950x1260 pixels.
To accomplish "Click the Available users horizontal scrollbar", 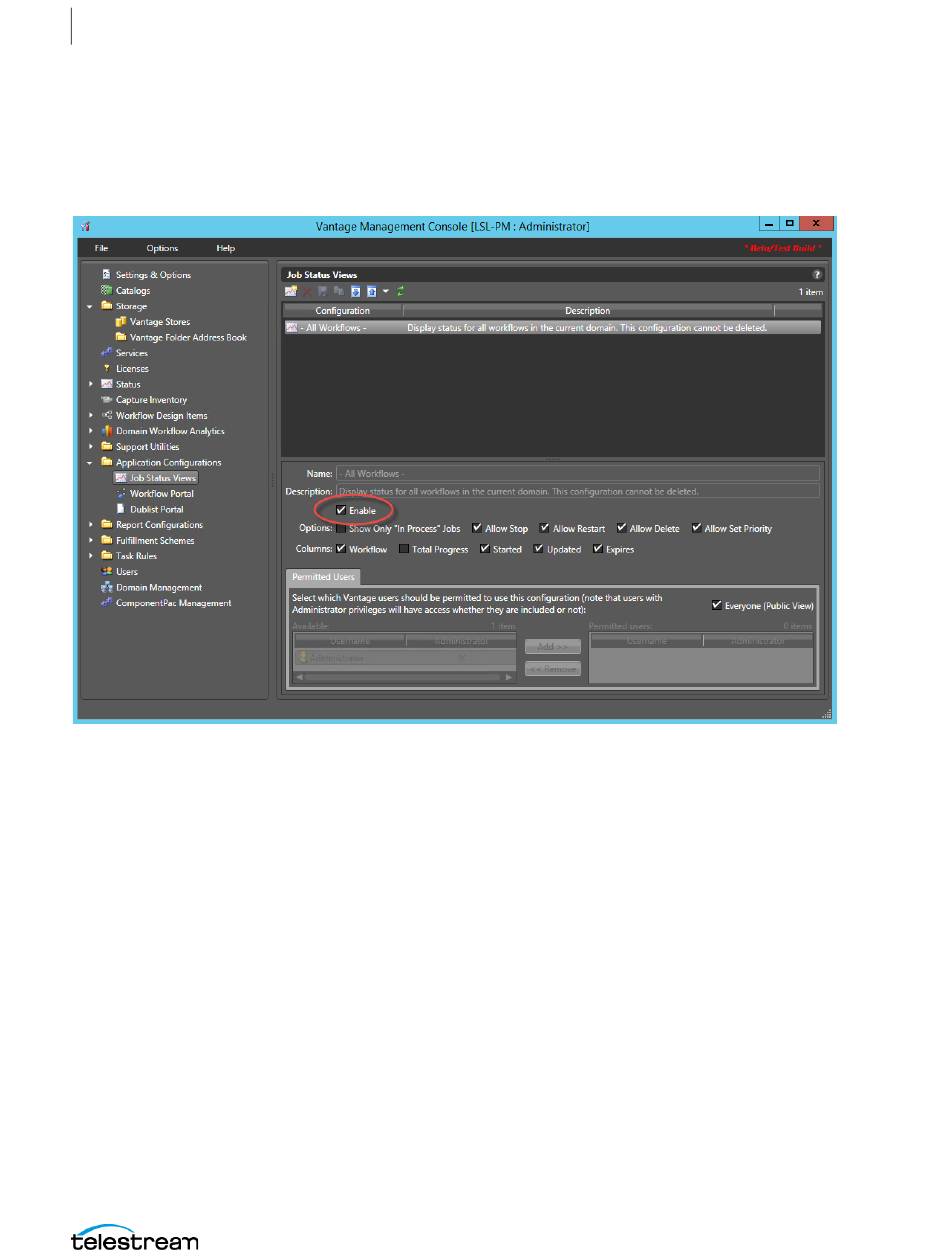I will coord(404,677).
